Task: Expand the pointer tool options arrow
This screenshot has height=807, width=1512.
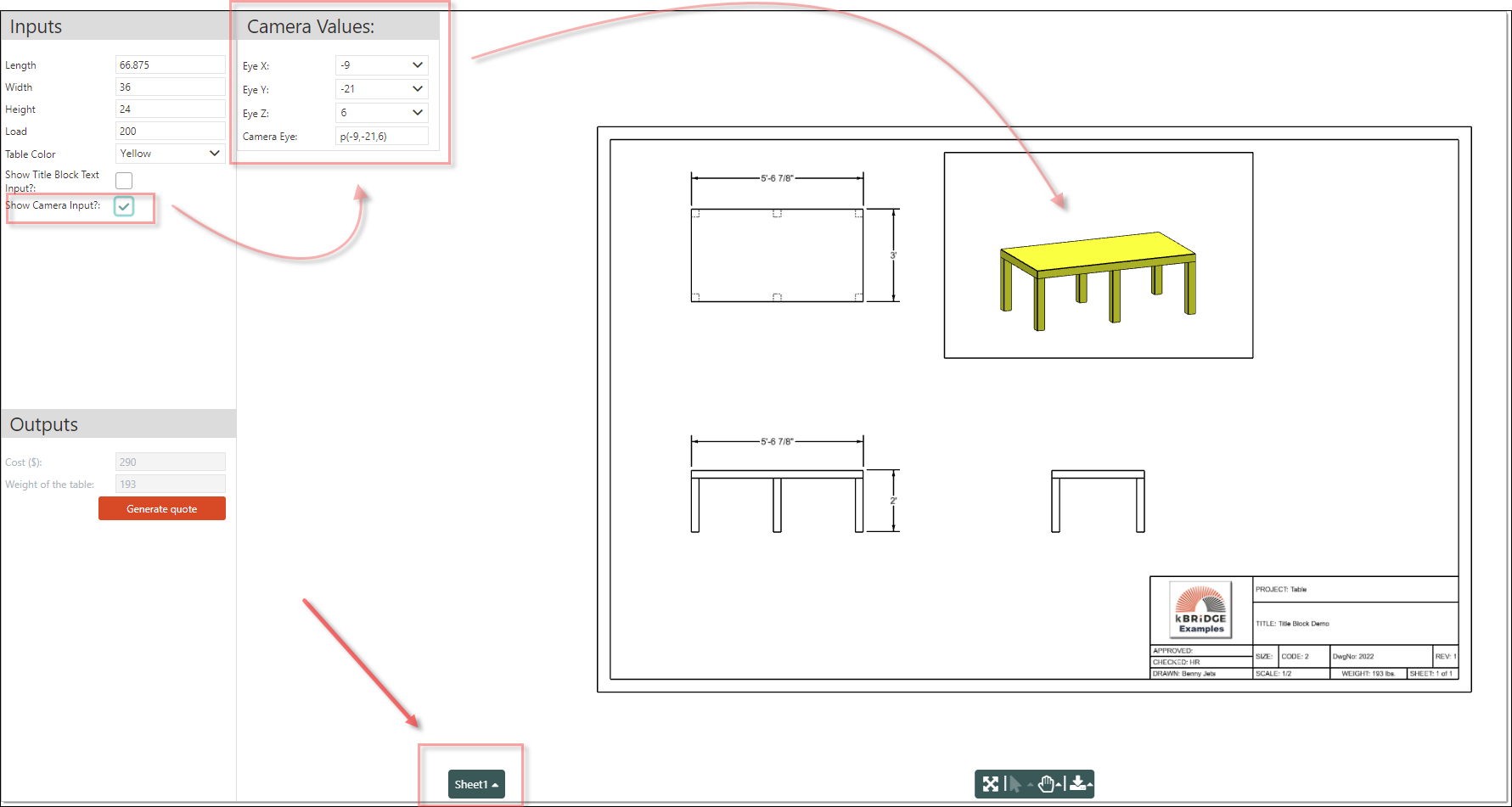Action: [1030, 785]
